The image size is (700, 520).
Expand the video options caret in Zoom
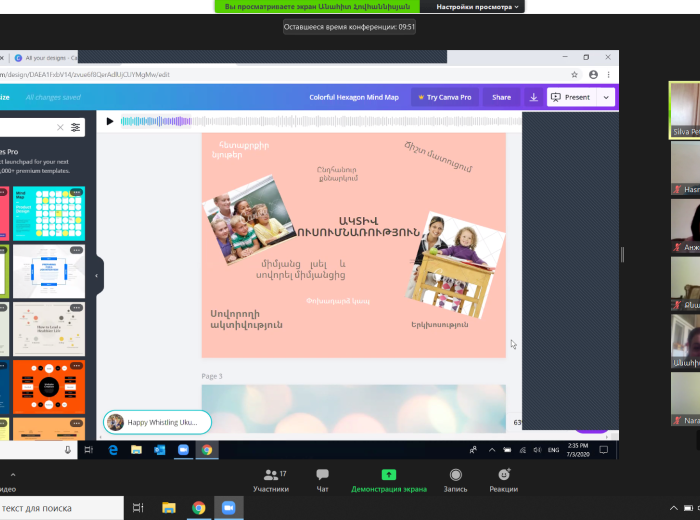tap(13, 475)
